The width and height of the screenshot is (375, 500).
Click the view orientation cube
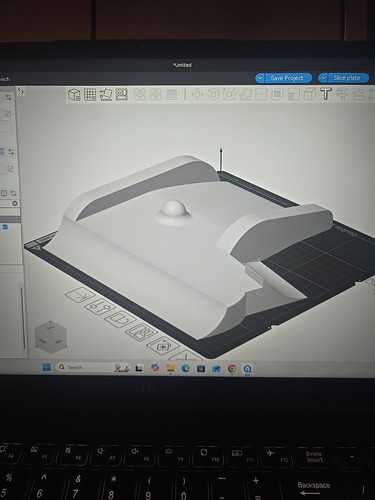pos(51,337)
